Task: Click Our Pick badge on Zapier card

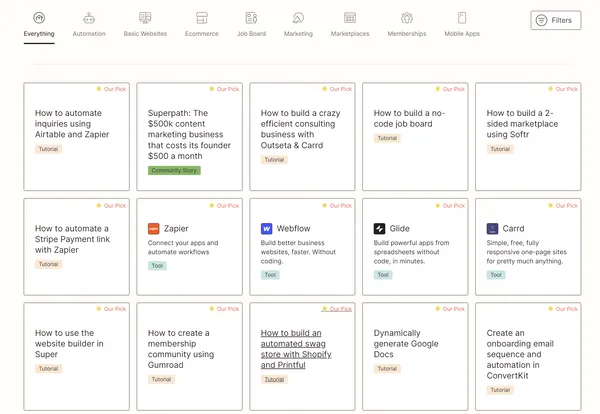Action: click(x=224, y=205)
